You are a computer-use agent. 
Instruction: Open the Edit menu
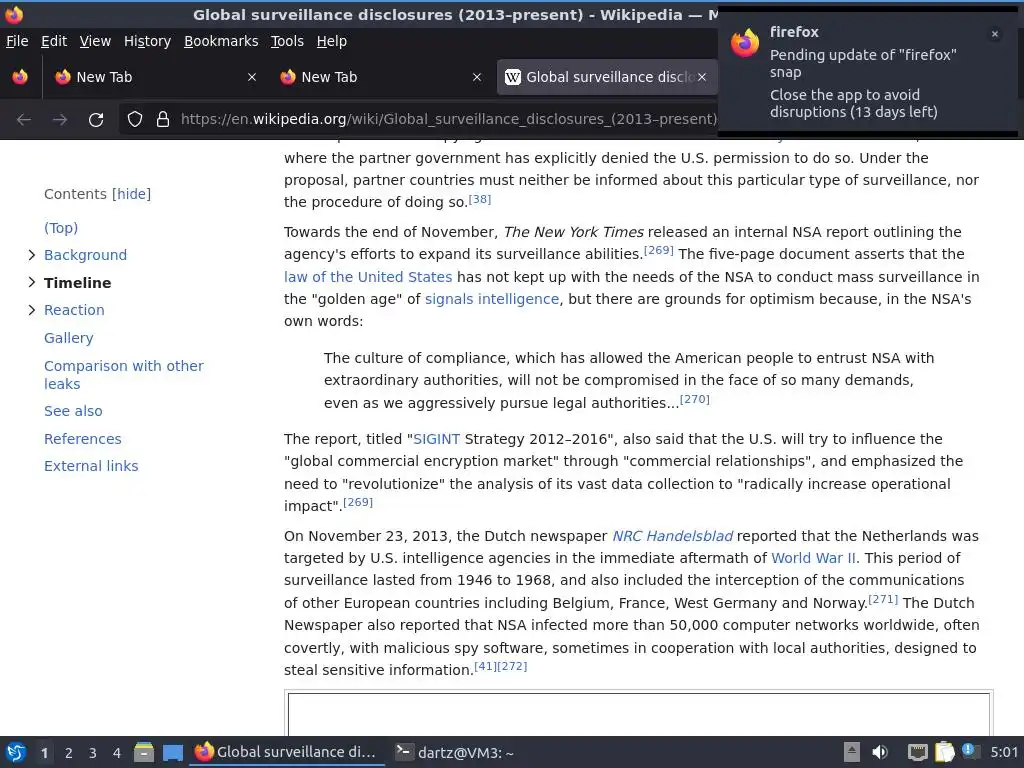pos(54,41)
